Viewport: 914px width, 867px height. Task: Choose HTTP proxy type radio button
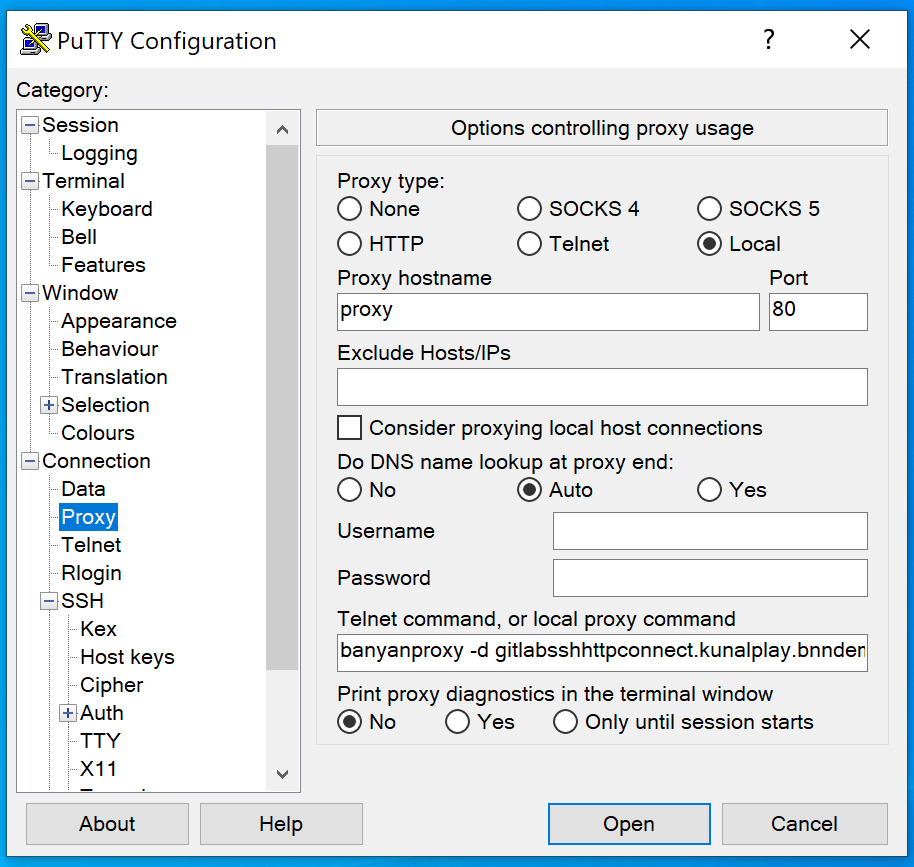tap(349, 244)
